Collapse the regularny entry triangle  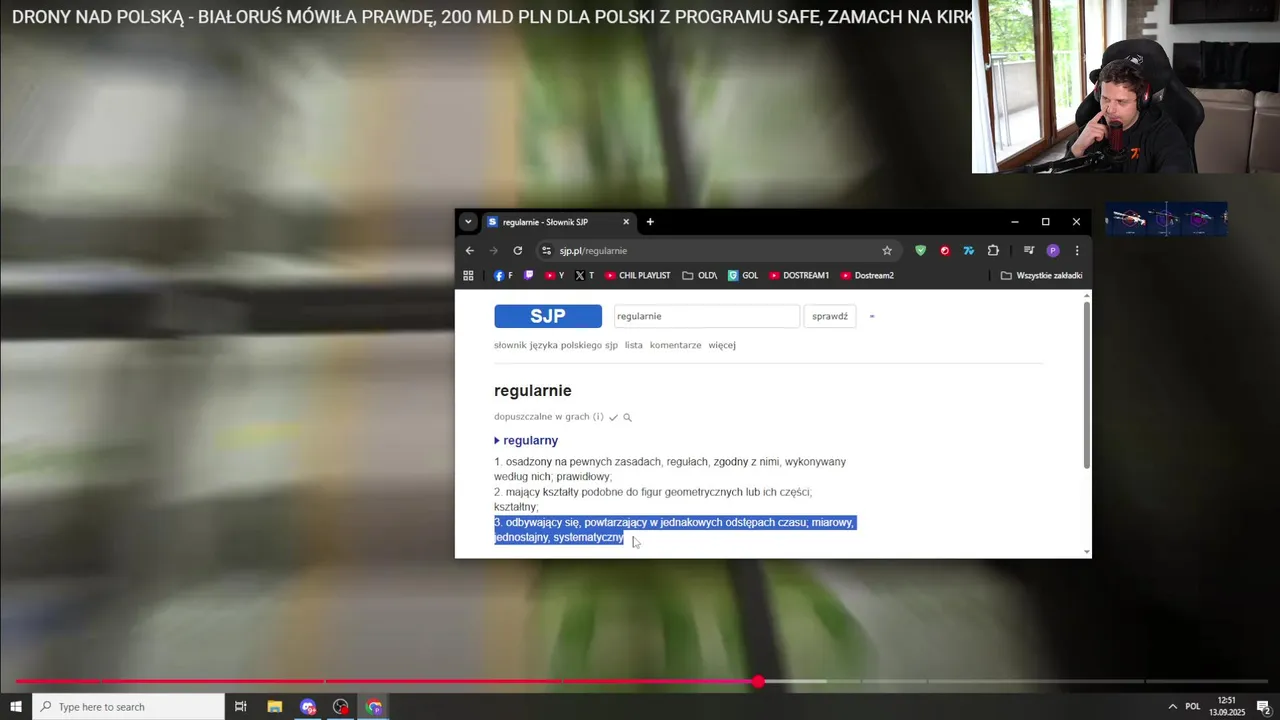coord(497,441)
